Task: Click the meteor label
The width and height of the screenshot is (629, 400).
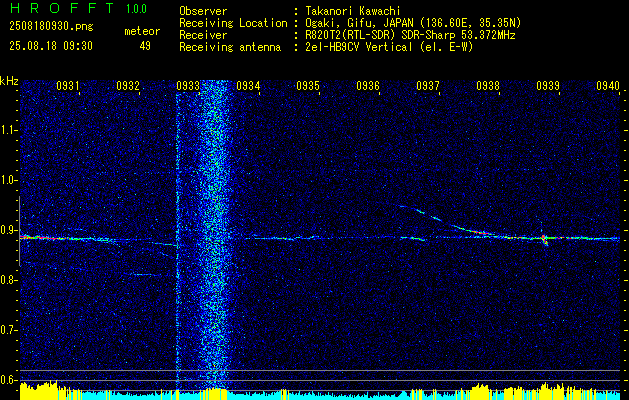Action: tap(142, 31)
